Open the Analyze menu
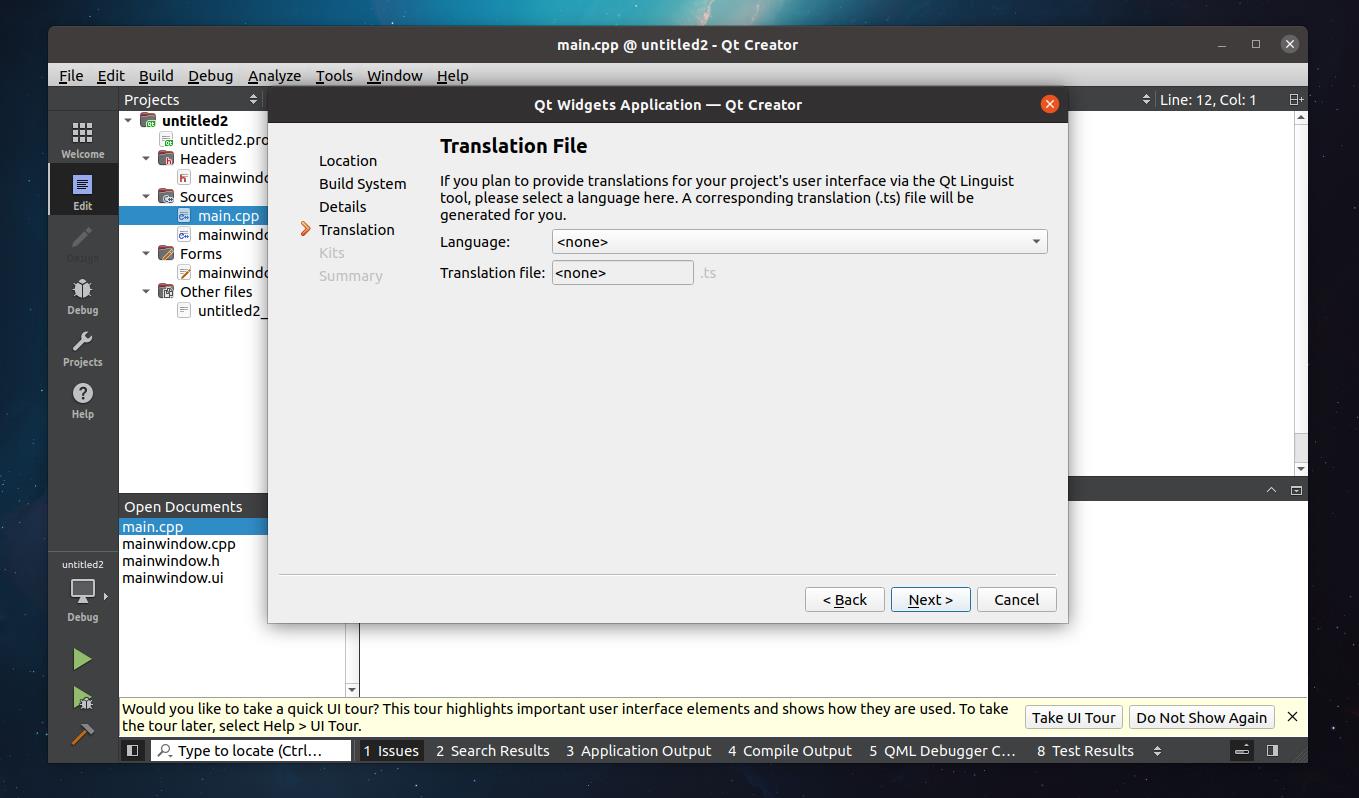The height and width of the screenshot is (798, 1359). coord(274,76)
